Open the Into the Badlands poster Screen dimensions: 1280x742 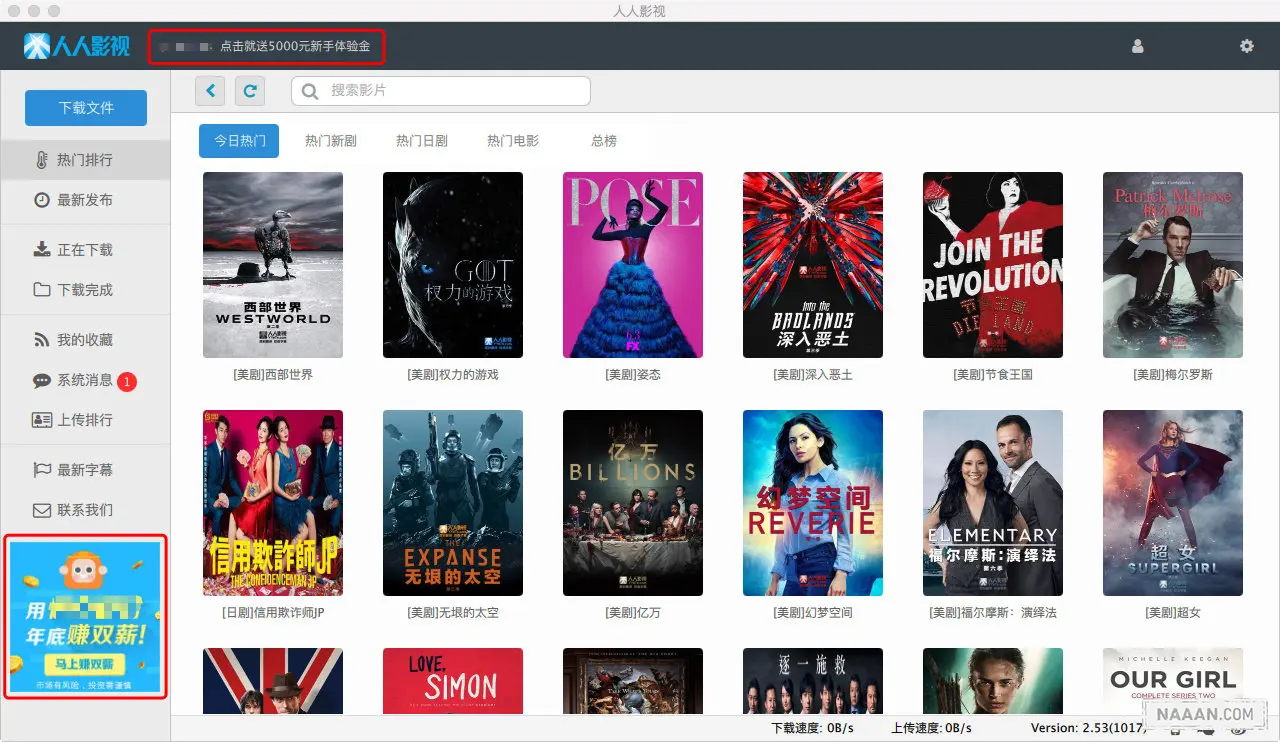click(813, 265)
